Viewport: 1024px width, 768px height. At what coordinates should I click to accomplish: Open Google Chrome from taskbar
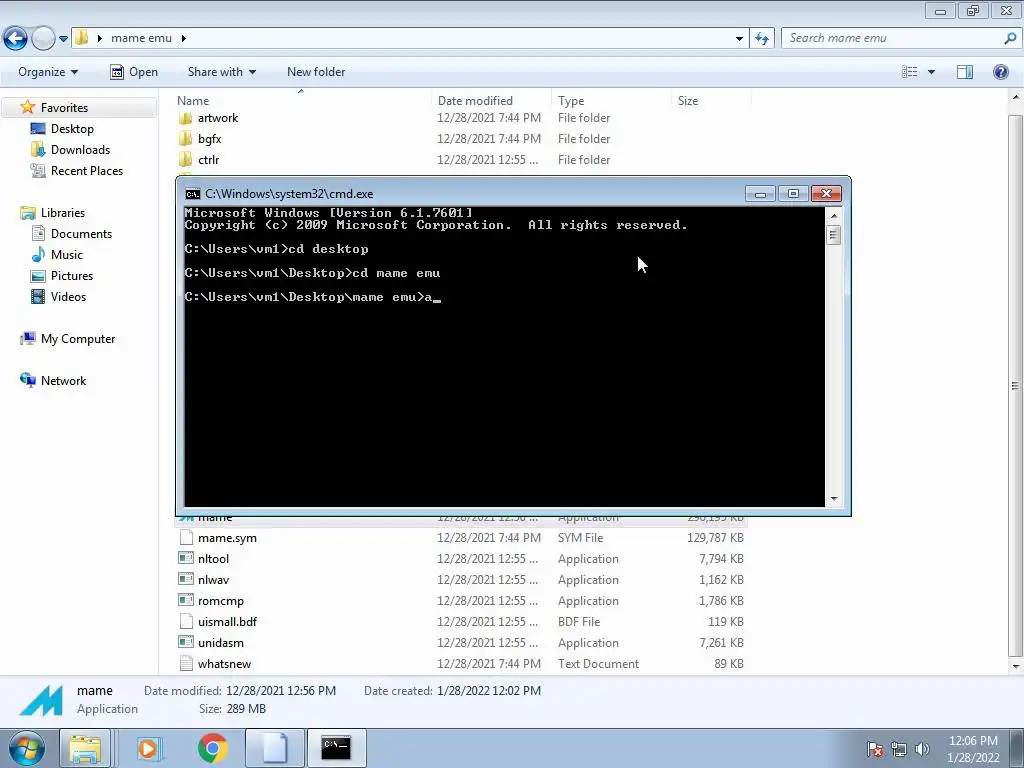[212, 748]
